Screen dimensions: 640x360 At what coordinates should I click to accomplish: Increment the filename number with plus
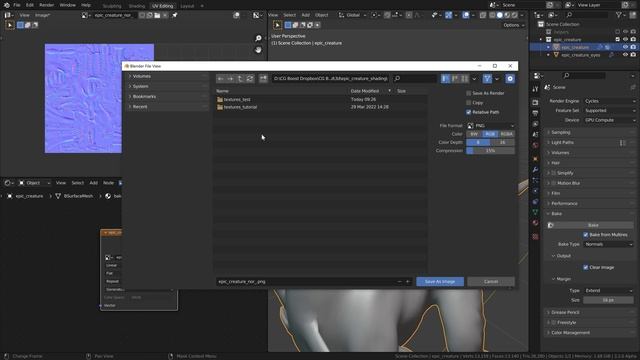[407, 282]
